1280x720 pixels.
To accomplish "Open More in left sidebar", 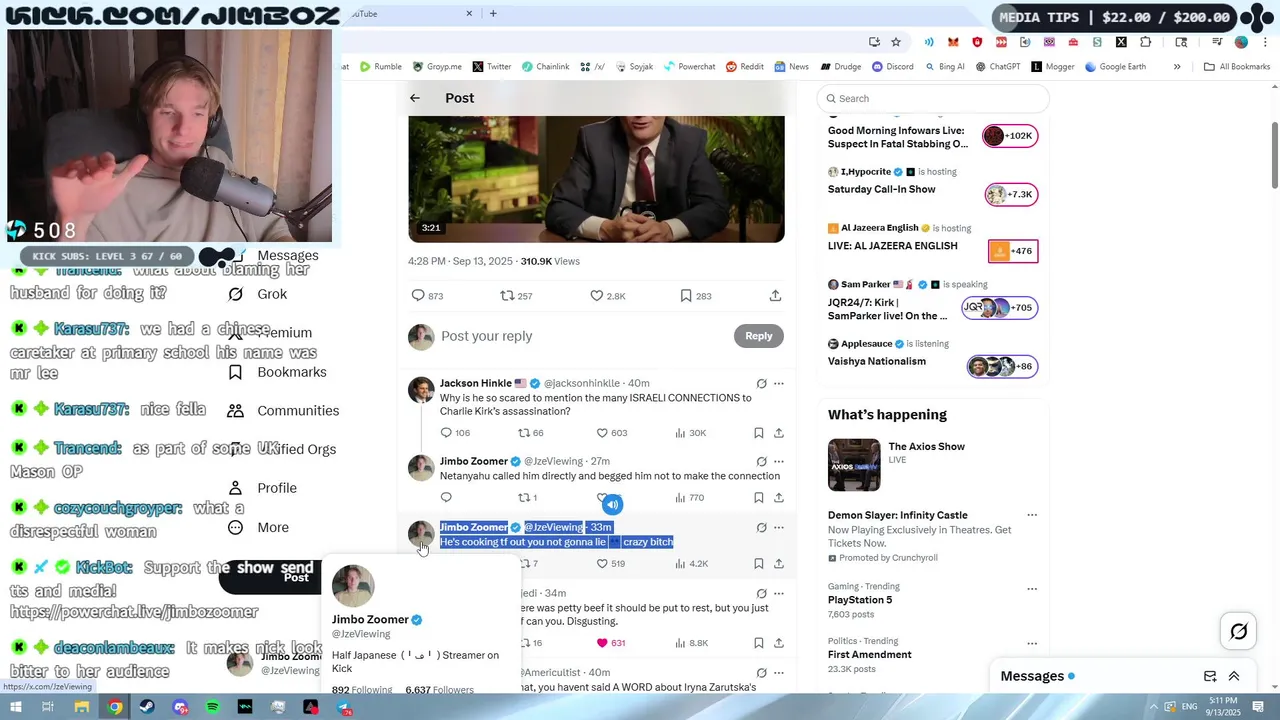I will 258,527.
